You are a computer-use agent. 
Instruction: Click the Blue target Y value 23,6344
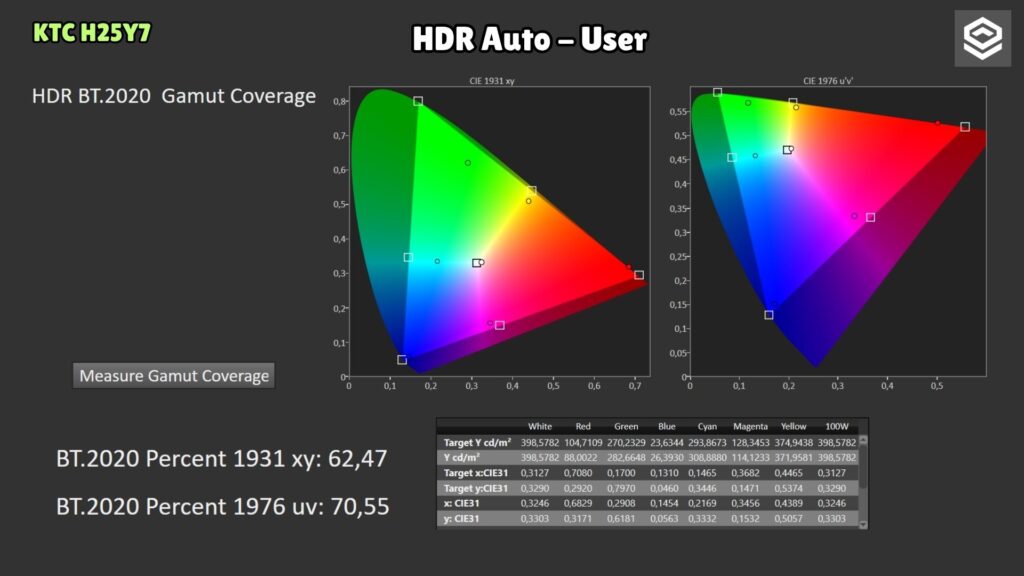(x=667, y=442)
